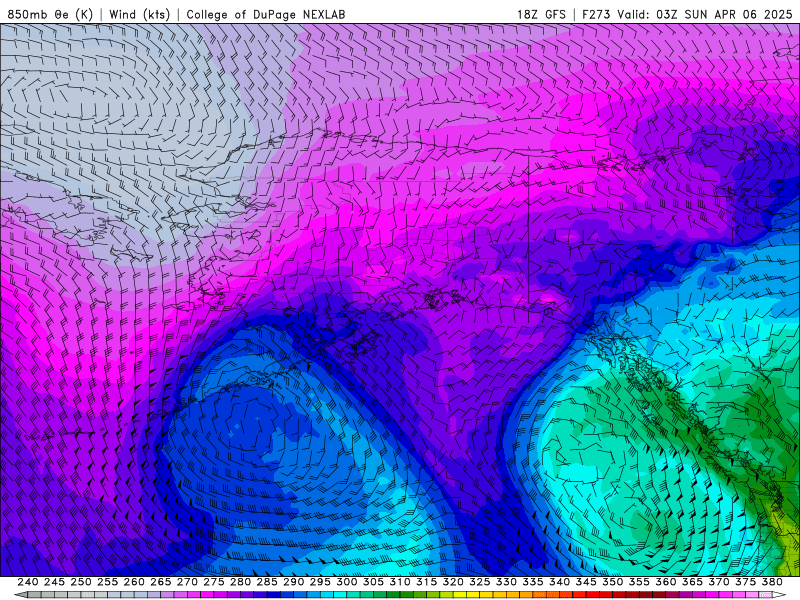
Task: Click the right arrow end of the color bar
Action: (779, 595)
